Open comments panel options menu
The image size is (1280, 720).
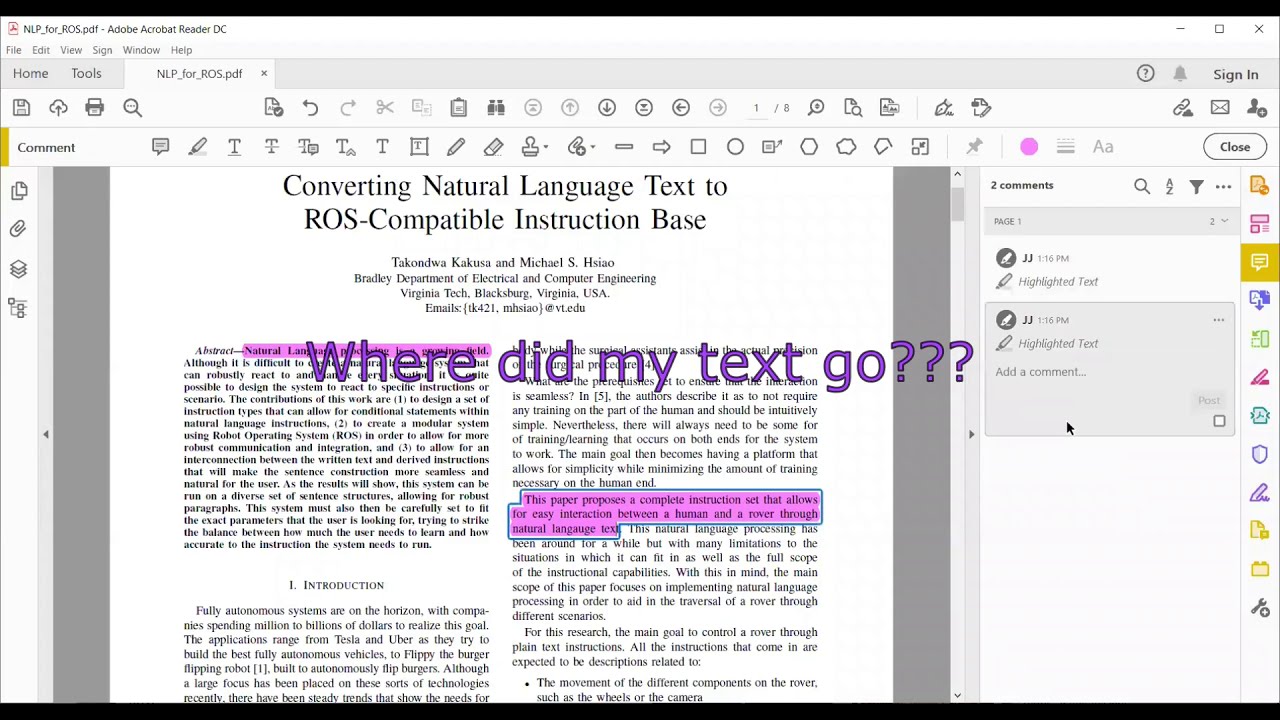pos(1223,186)
